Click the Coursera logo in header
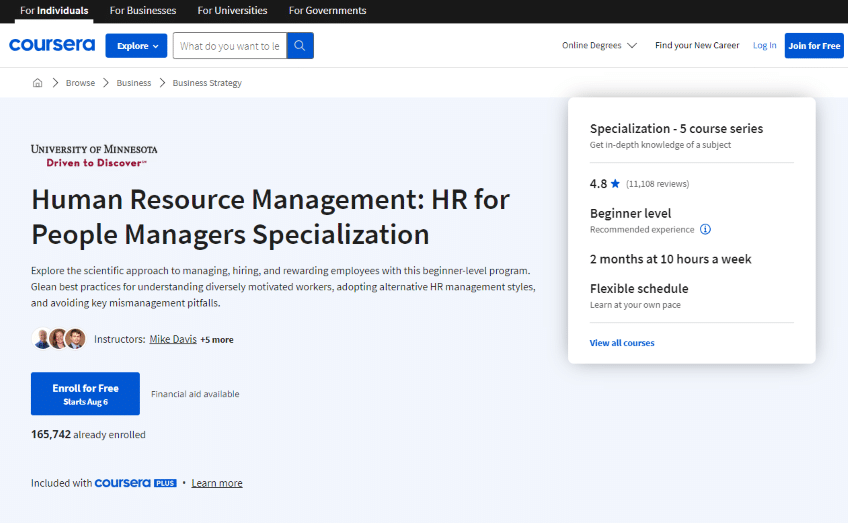The image size is (848, 525). (x=52, y=45)
